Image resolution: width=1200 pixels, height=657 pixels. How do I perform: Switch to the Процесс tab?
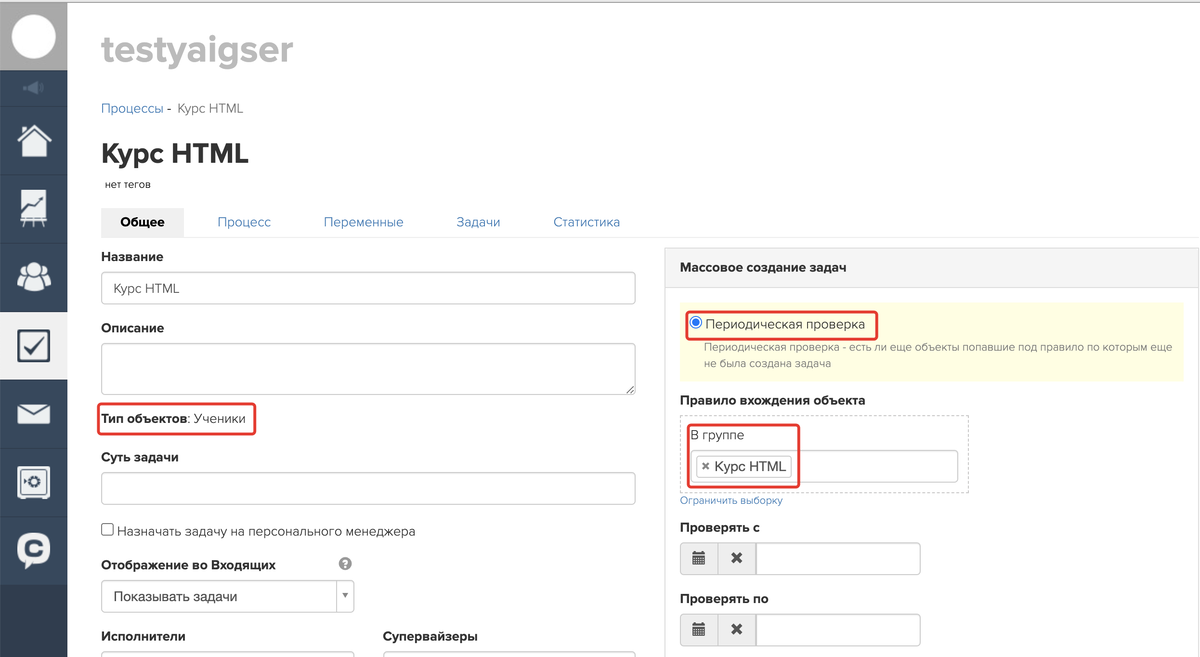coord(244,222)
